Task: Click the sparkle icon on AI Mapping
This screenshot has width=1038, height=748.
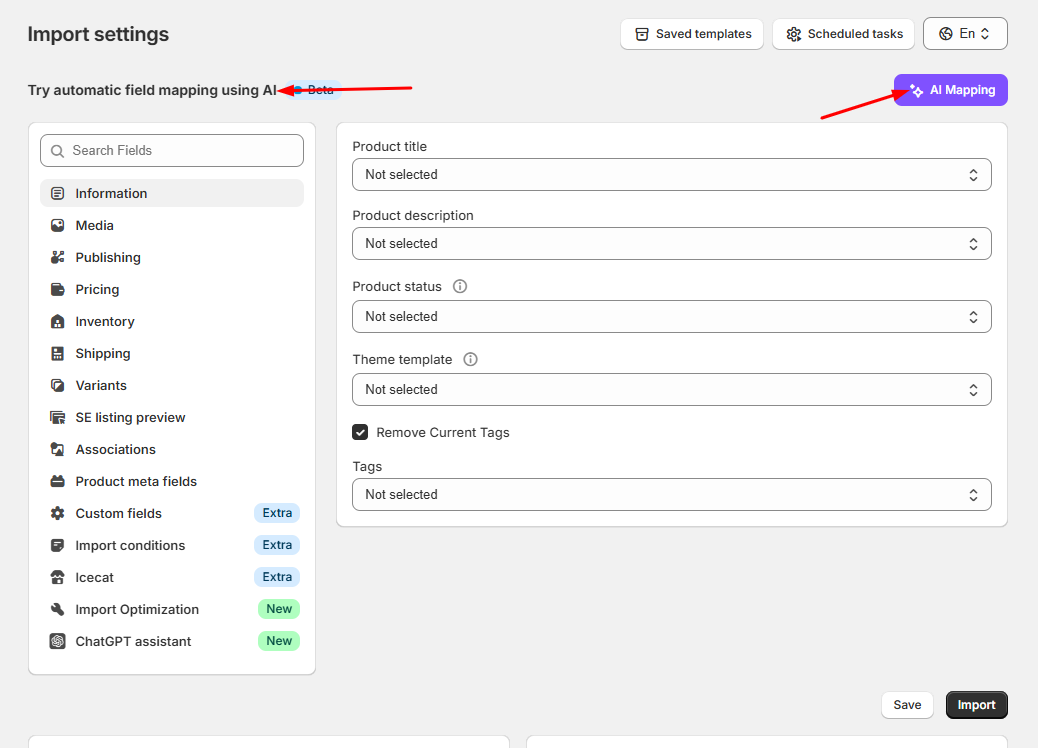Action: point(916,90)
